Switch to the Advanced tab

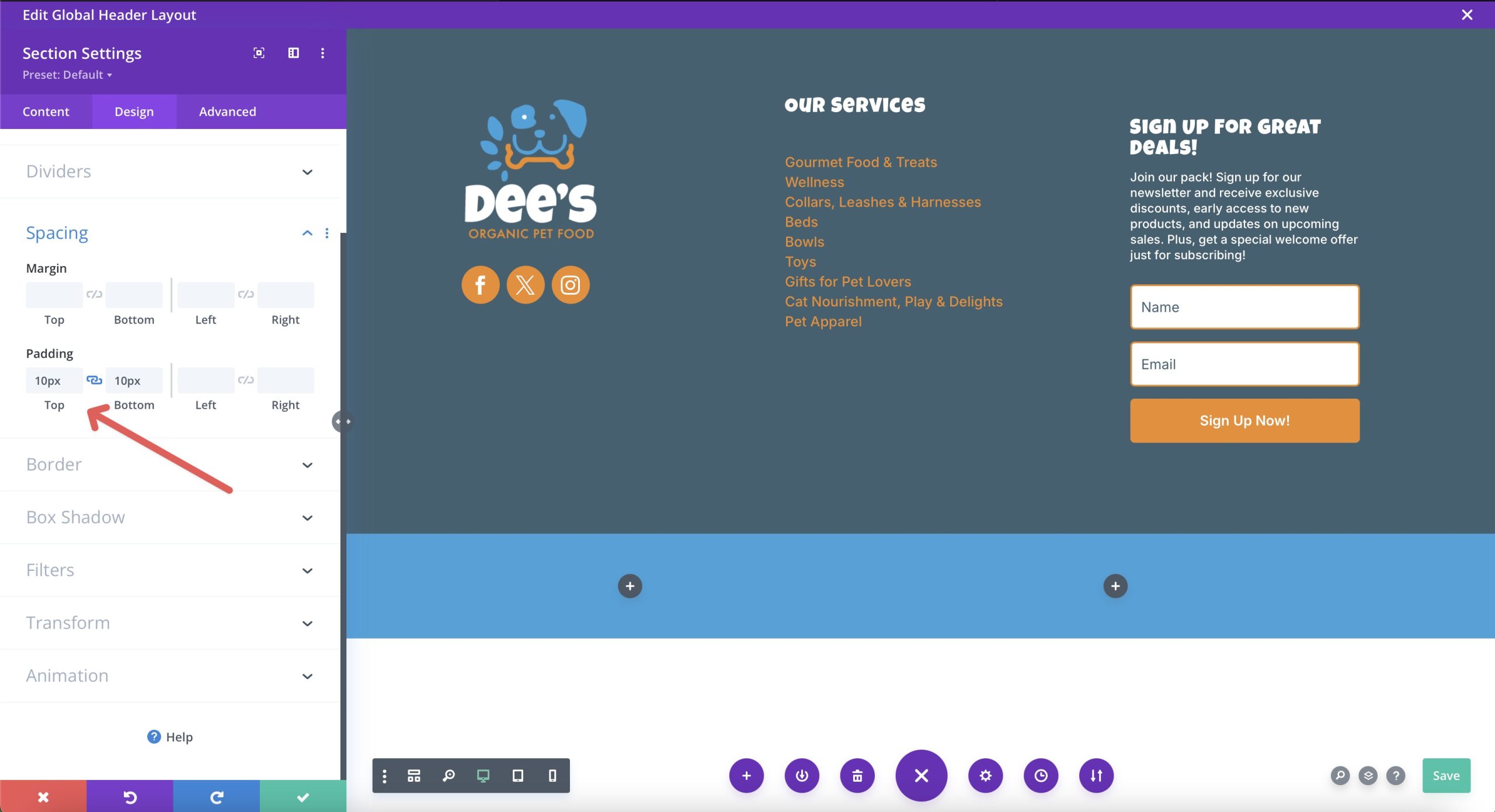coord(227,111)
